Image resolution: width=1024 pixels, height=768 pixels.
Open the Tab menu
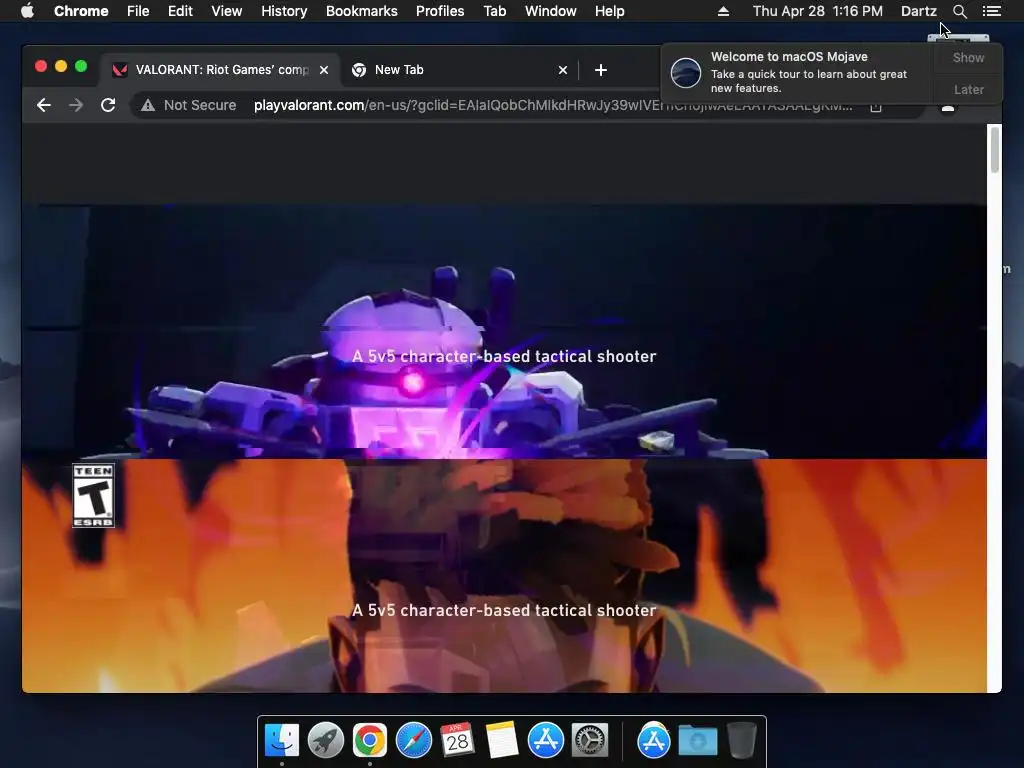495,11
